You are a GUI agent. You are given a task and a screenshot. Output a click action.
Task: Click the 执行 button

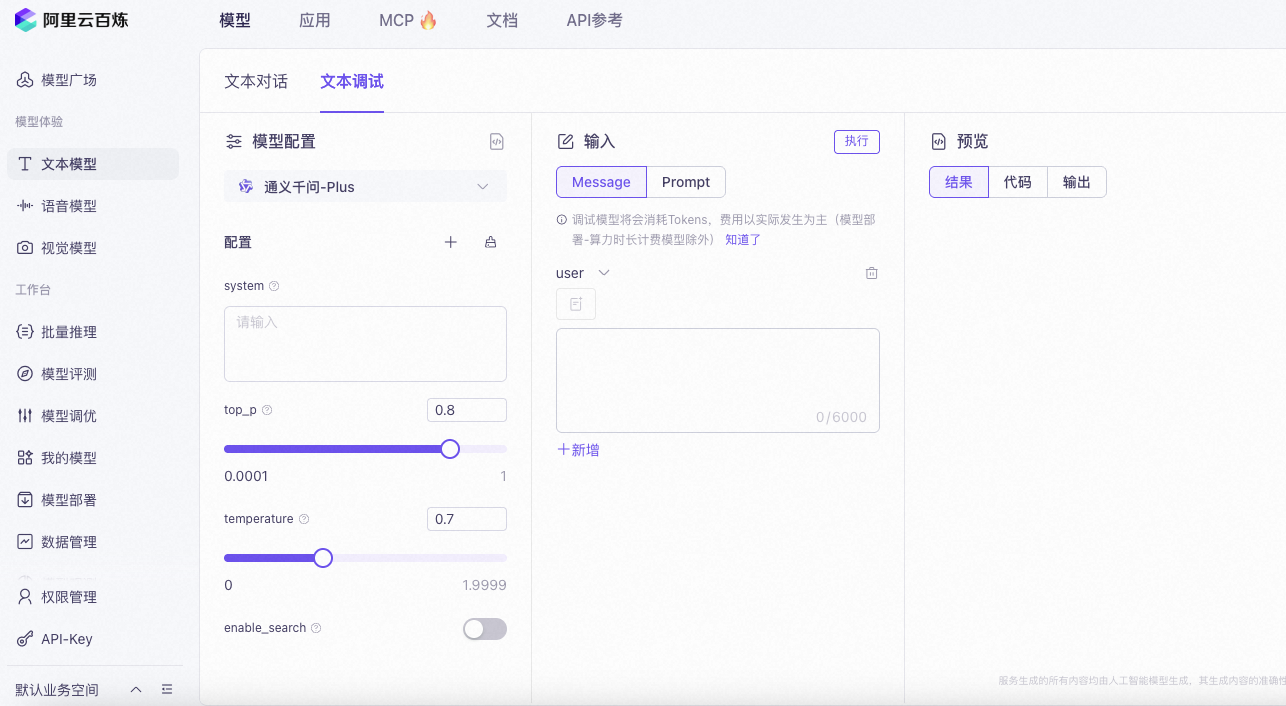click(857, 141)
